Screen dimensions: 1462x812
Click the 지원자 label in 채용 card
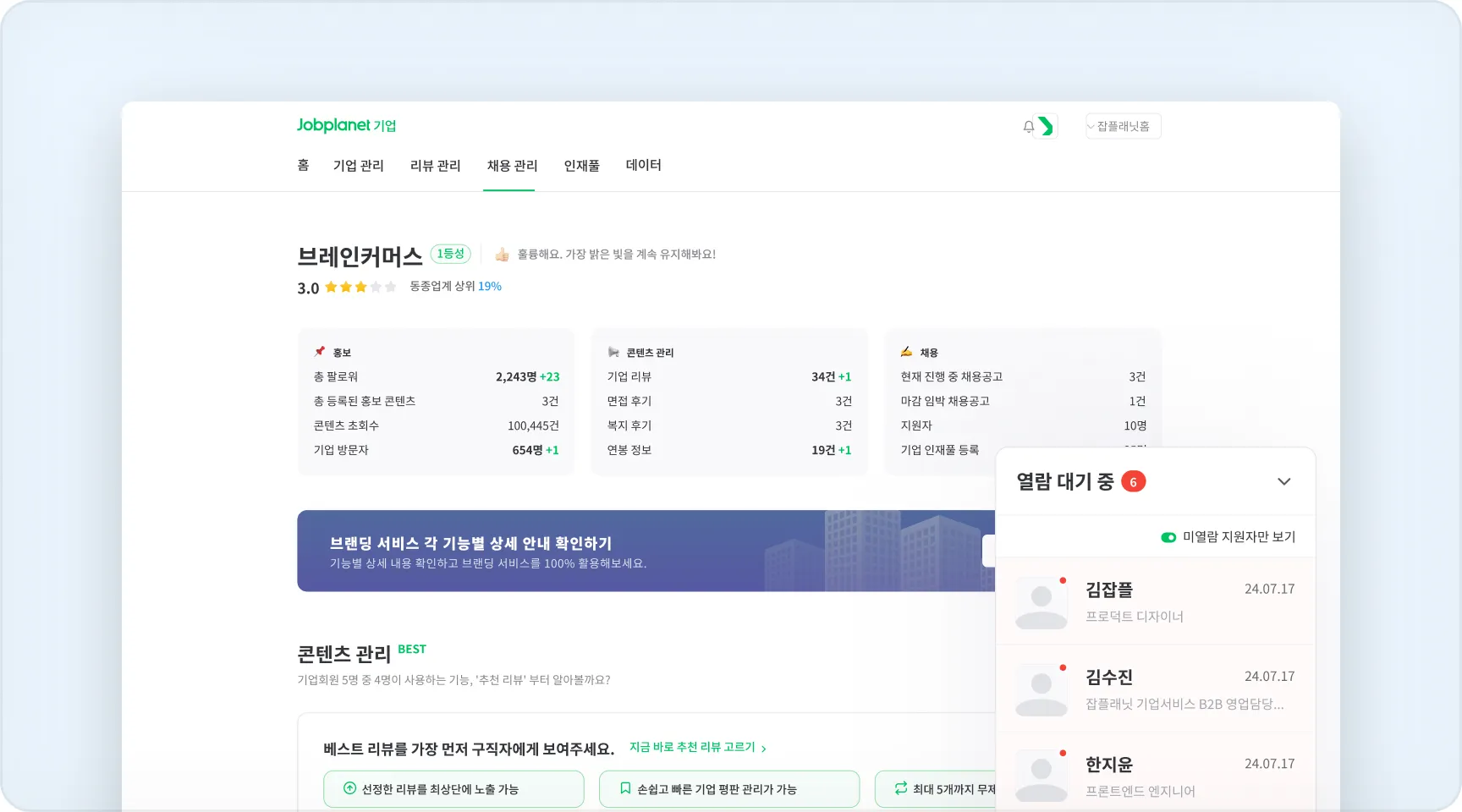(x=916, y=426)
